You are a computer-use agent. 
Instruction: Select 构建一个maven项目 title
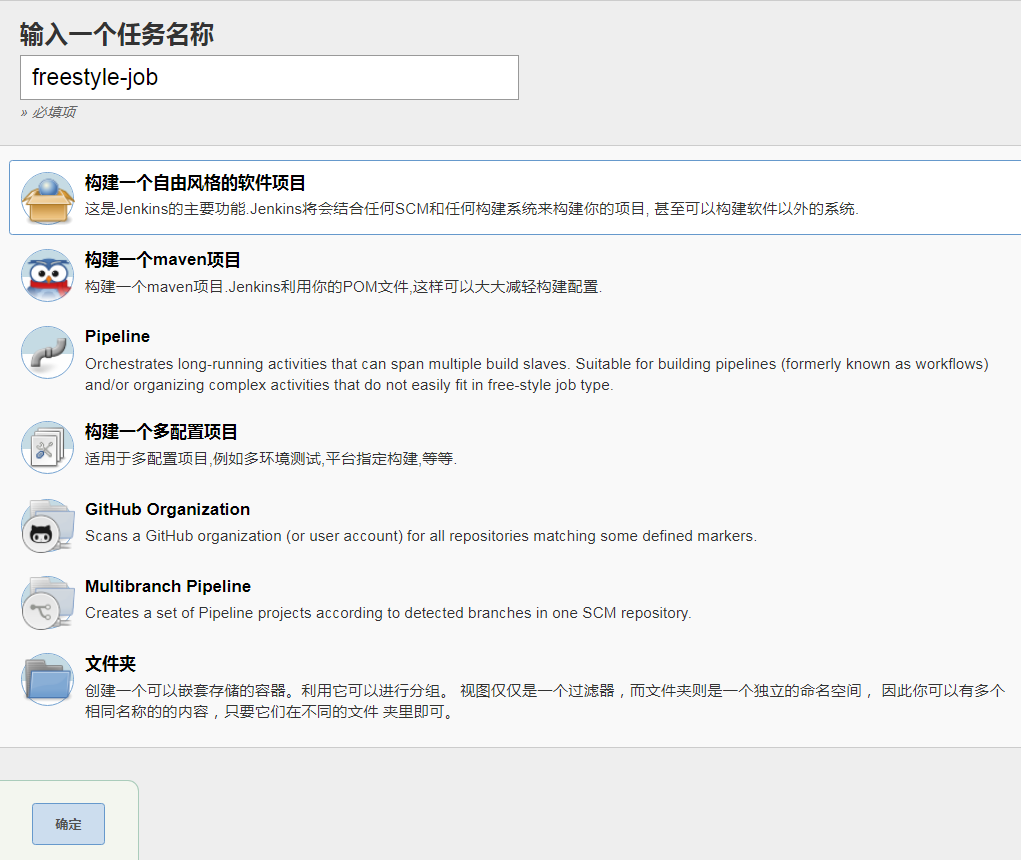[162, 260]
